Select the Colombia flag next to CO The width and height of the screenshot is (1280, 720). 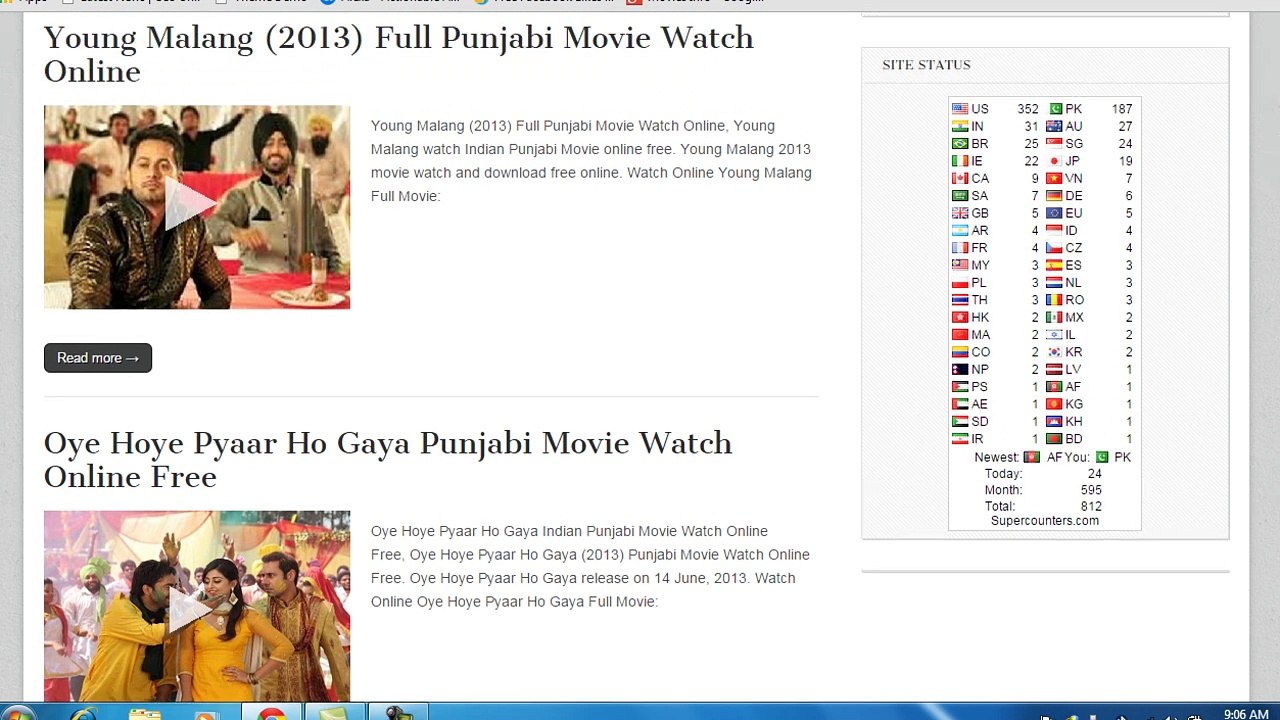click(960, 352)
